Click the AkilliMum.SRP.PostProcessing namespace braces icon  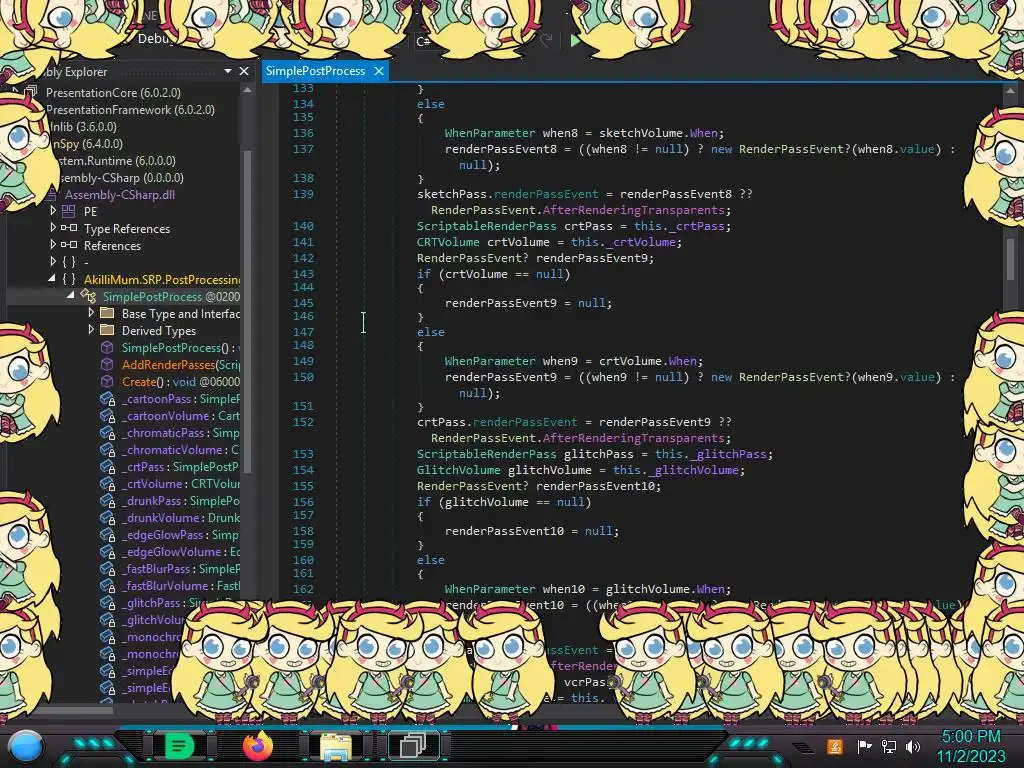pyautogui.click(x=69, y=279)
